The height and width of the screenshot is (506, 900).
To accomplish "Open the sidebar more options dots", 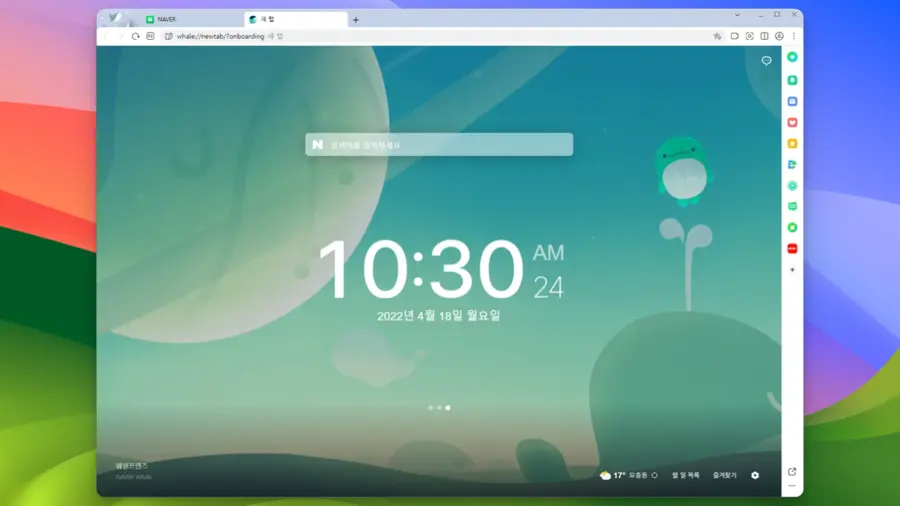I will coord(792,486).
